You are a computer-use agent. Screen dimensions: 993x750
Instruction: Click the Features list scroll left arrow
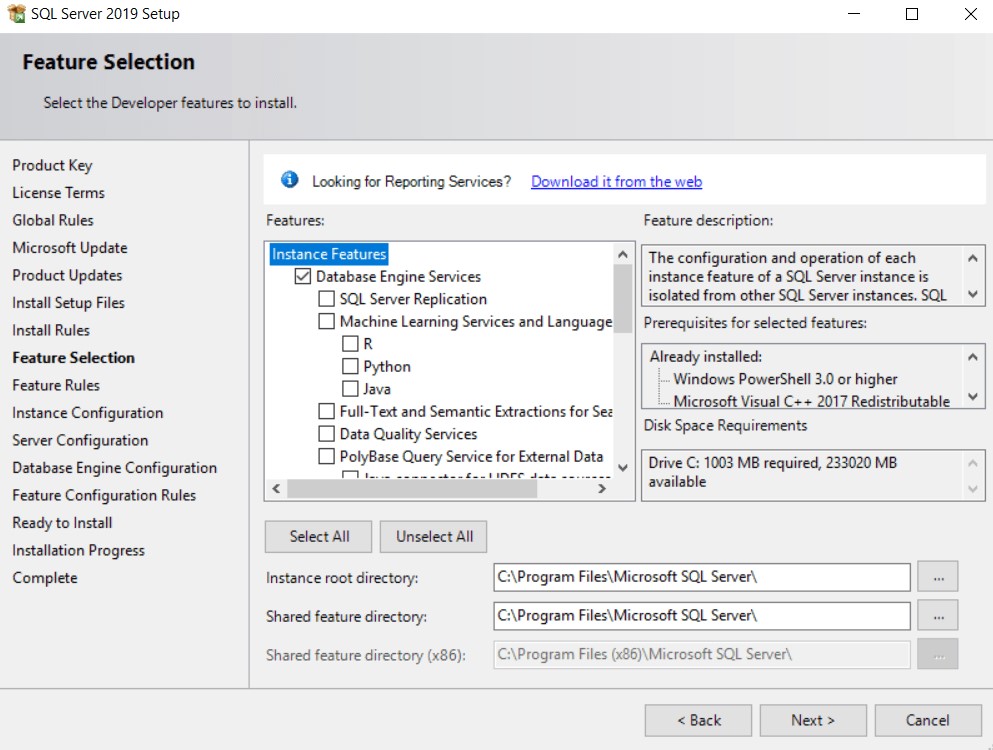tap(276, 488)
